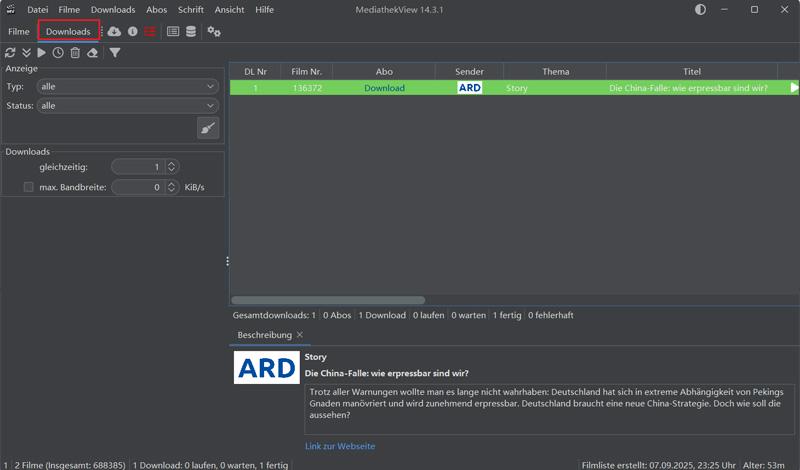Click the ARD logo in Beschreibung
800x470 pixels.
266,367
